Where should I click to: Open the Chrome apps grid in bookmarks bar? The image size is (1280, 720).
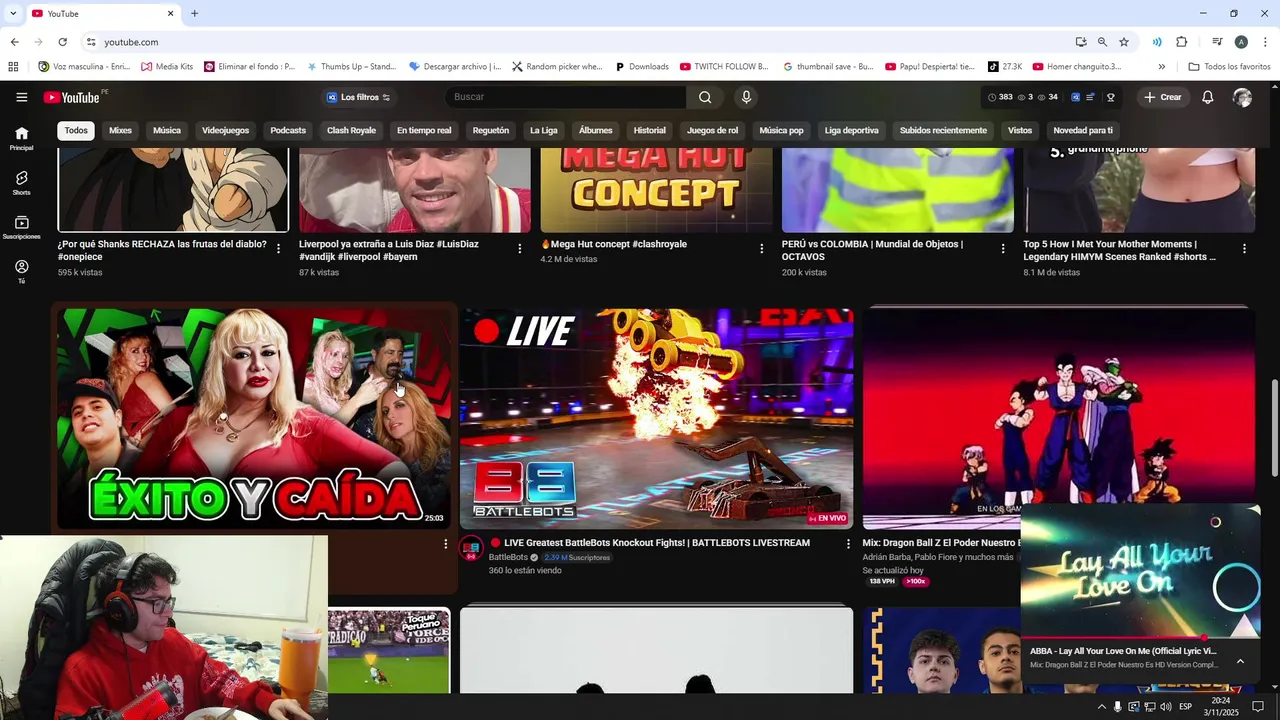pyautogui.click(x=13, y=67)
